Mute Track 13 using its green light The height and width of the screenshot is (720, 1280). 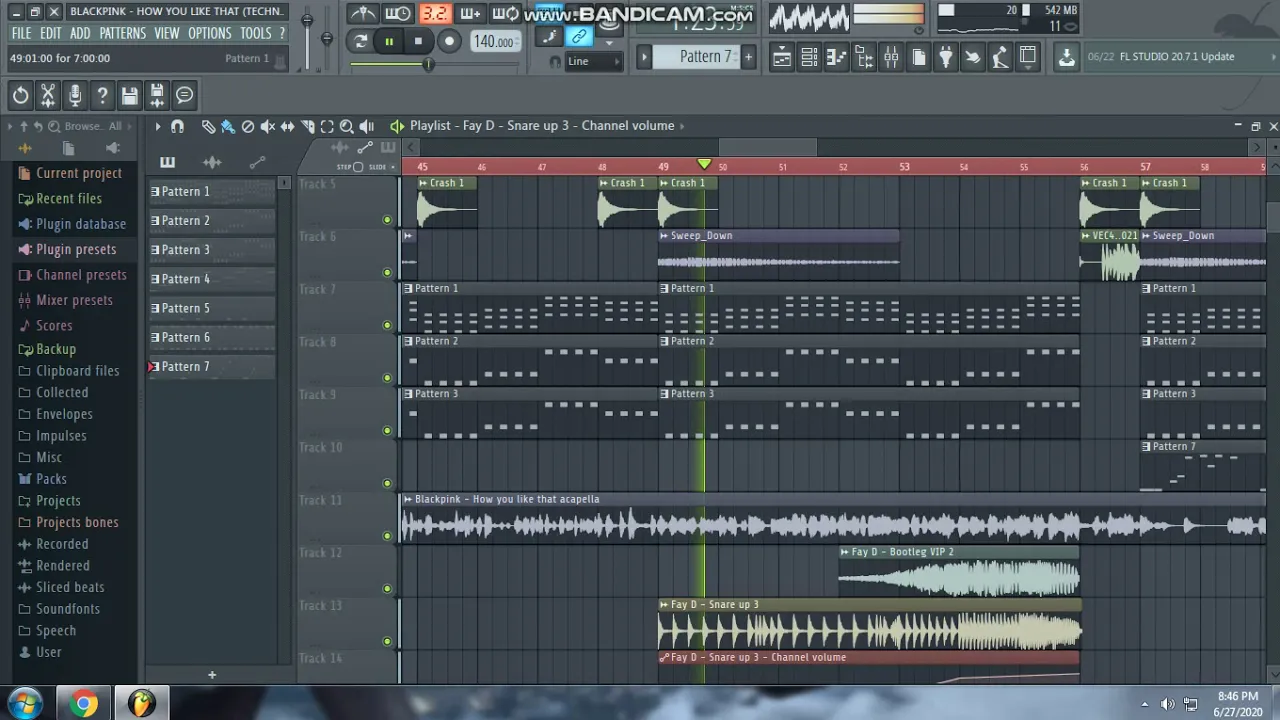click(x=387, y=642)
